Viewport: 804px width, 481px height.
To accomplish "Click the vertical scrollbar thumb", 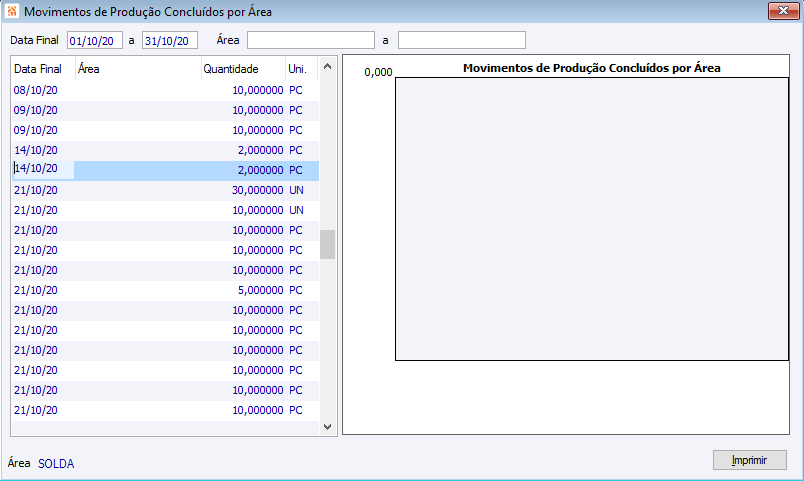I will coord(328,245).
